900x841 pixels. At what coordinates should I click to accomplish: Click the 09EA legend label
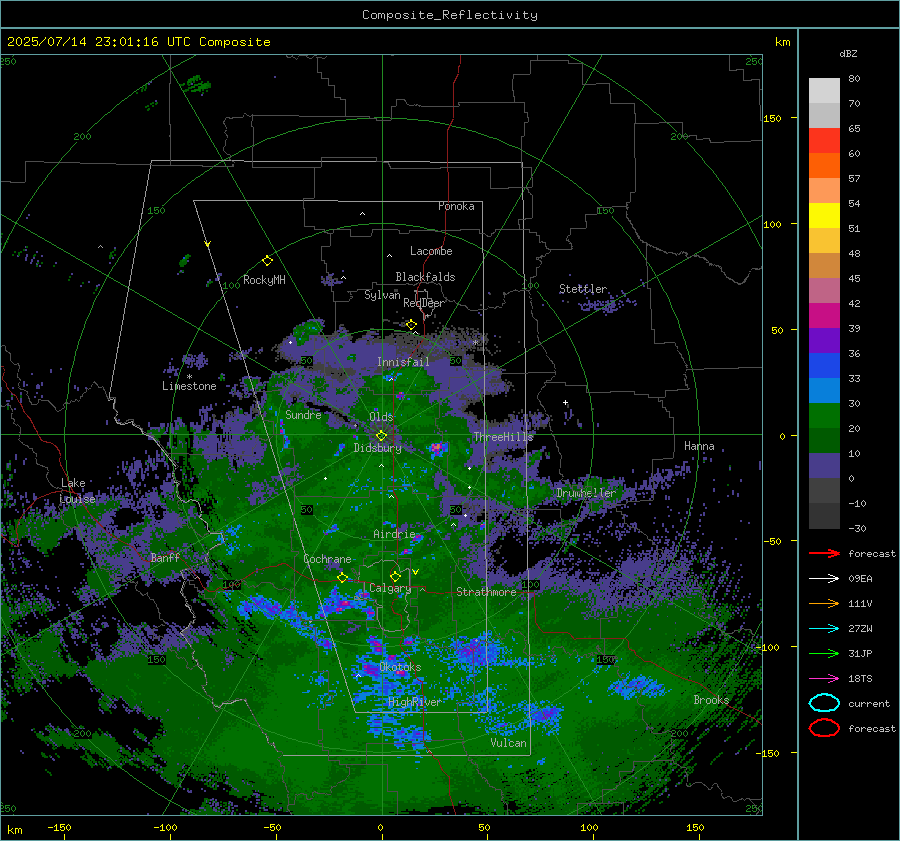[860, 579]
